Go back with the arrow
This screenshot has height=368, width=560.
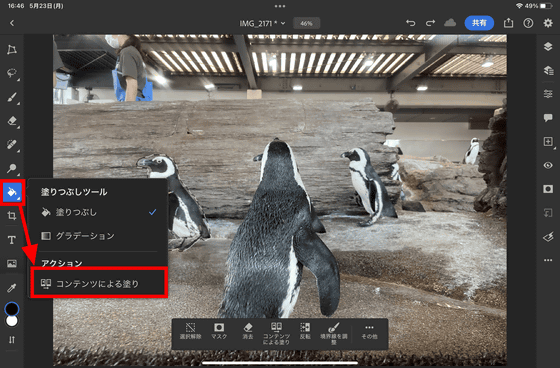pyautogui.click(x=12, y=23)
